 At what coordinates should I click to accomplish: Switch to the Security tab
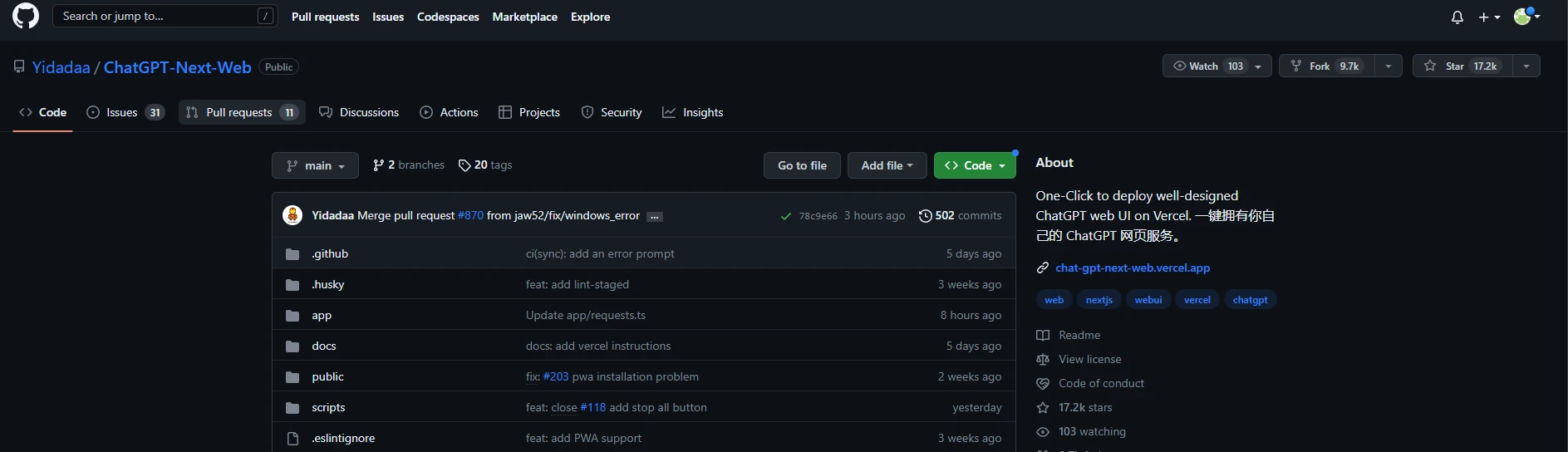pyautogui.click(x=612, y=112)
